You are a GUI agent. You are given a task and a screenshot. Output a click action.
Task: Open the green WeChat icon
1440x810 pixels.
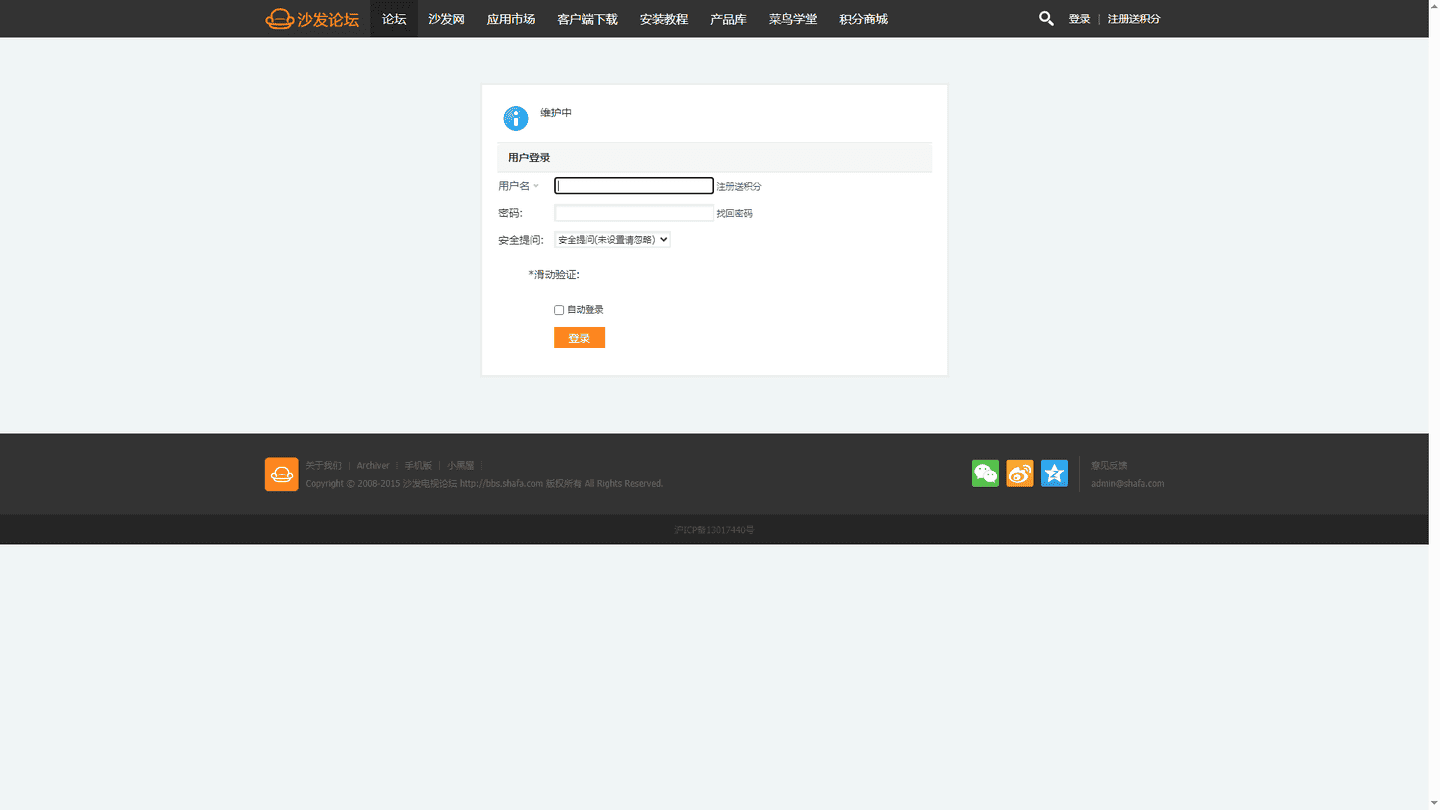985,473
